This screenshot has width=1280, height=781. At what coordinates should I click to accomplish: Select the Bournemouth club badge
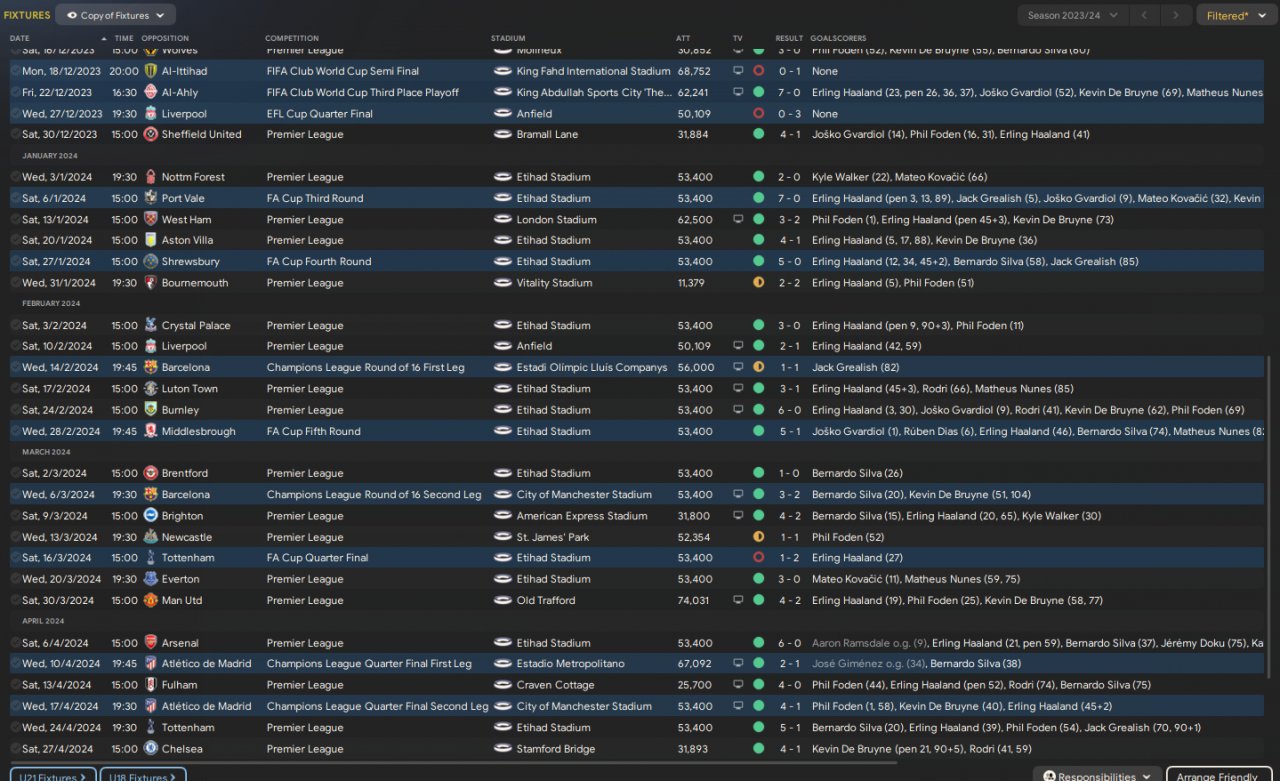[x=151, y=283]
